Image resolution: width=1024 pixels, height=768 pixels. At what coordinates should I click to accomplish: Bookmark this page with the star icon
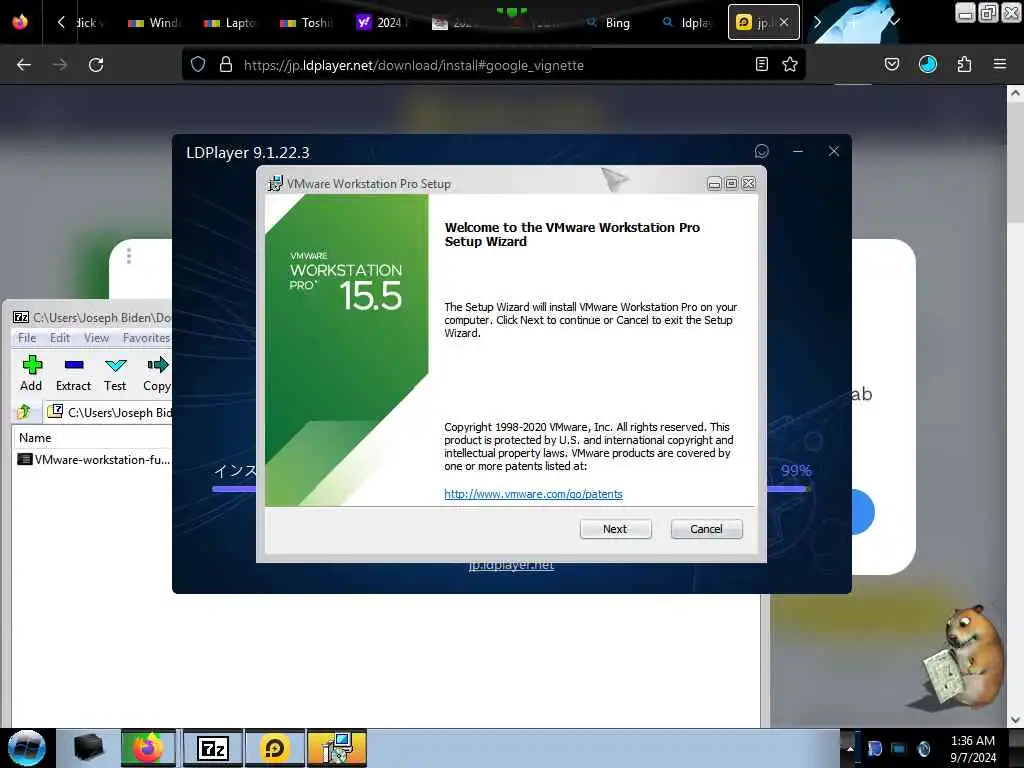[790, 64]
